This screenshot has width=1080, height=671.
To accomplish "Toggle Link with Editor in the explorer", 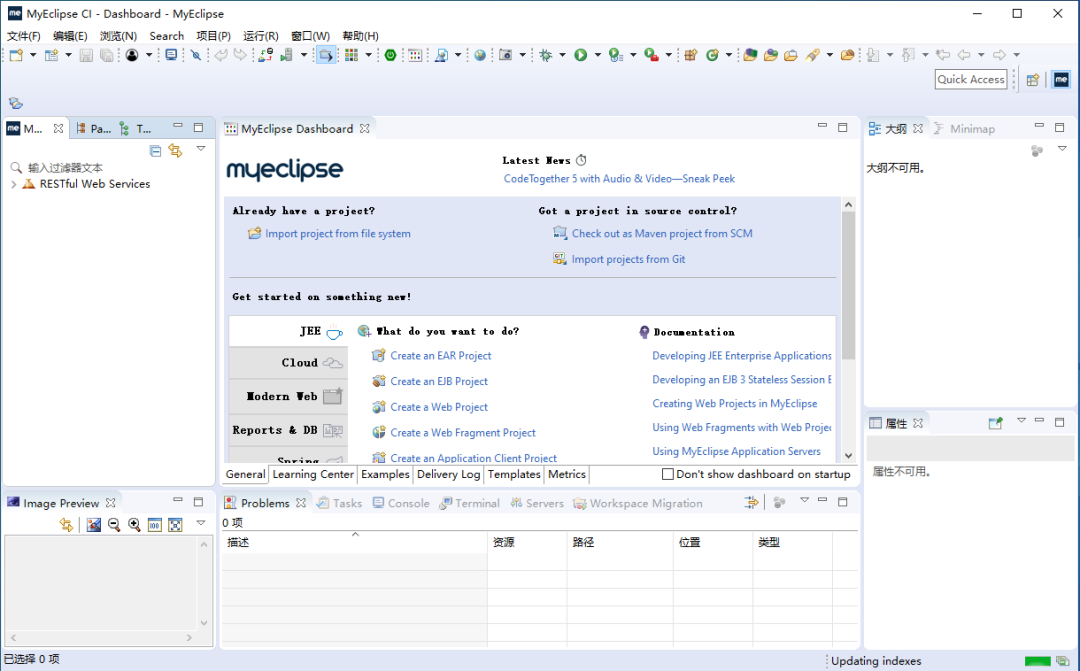I will tap(176, 151).
